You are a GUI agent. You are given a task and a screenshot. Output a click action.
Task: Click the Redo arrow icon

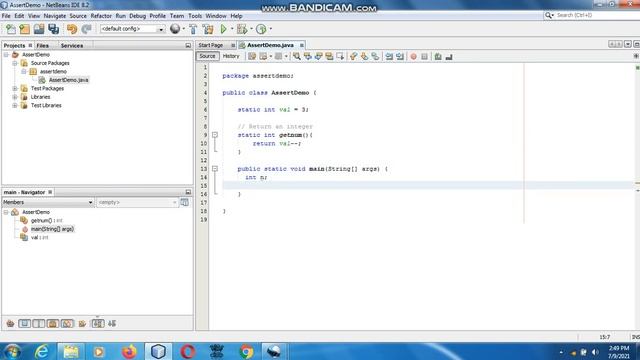pyautogui.click(x=86, y=29)
